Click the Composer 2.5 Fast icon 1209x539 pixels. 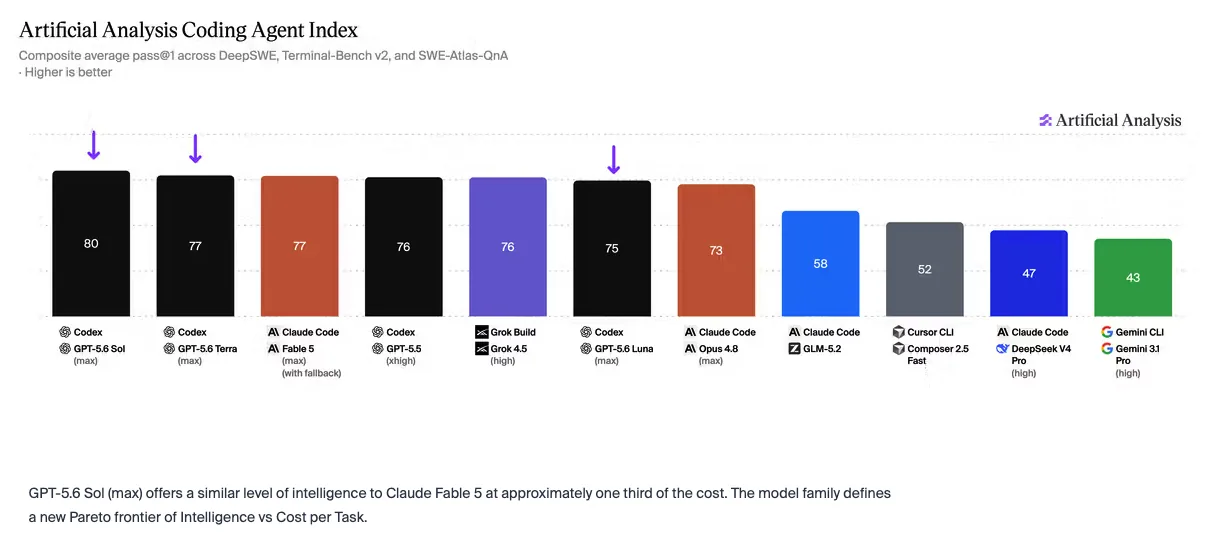898,349
